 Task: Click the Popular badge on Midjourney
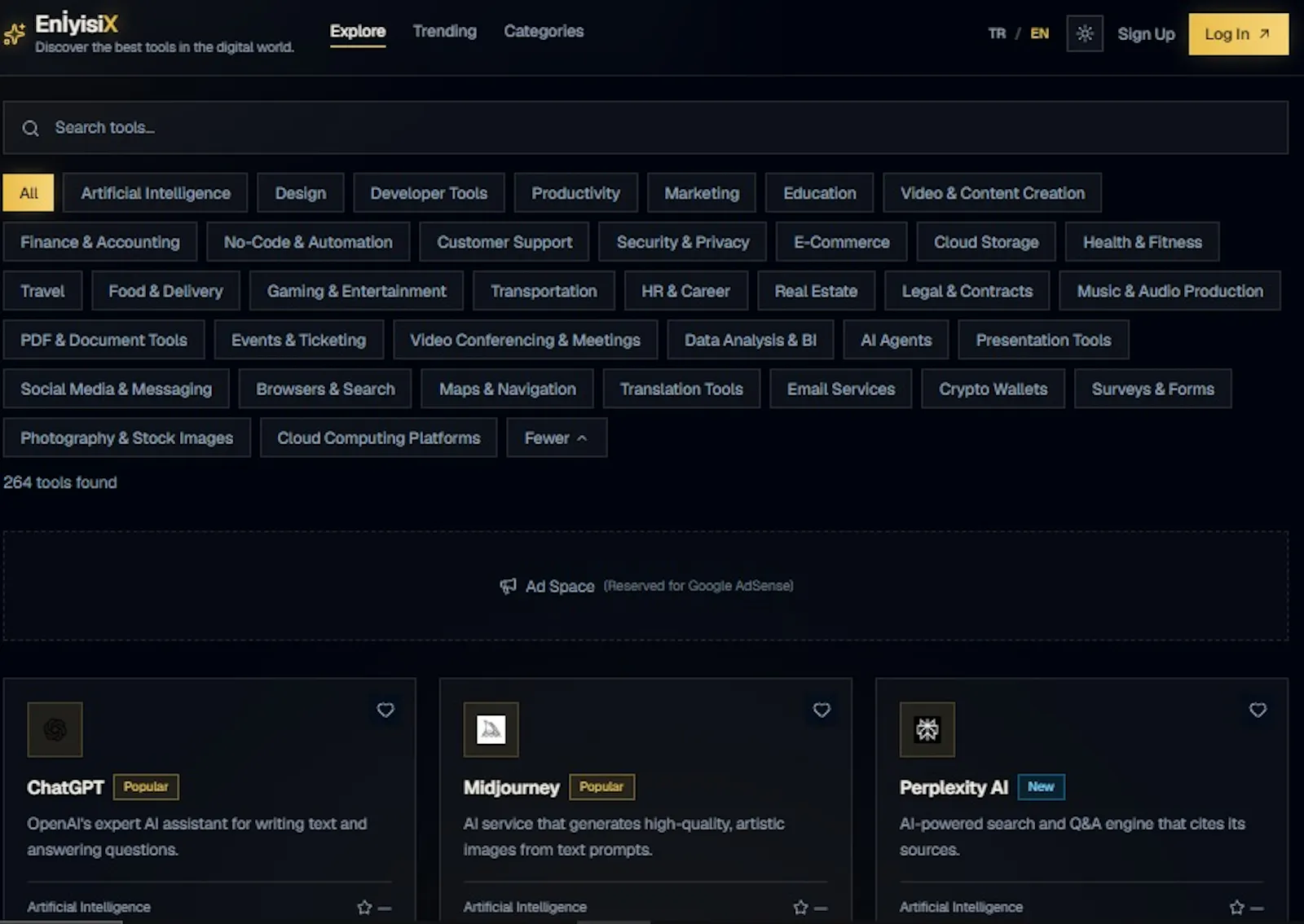[x=601, y=786]
